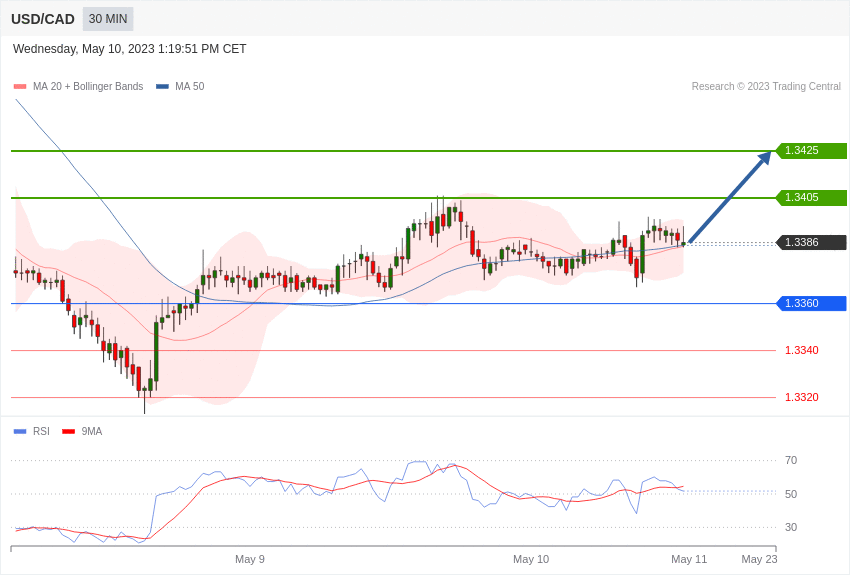Click the May 9 date axis label

(x=250, y=559)
